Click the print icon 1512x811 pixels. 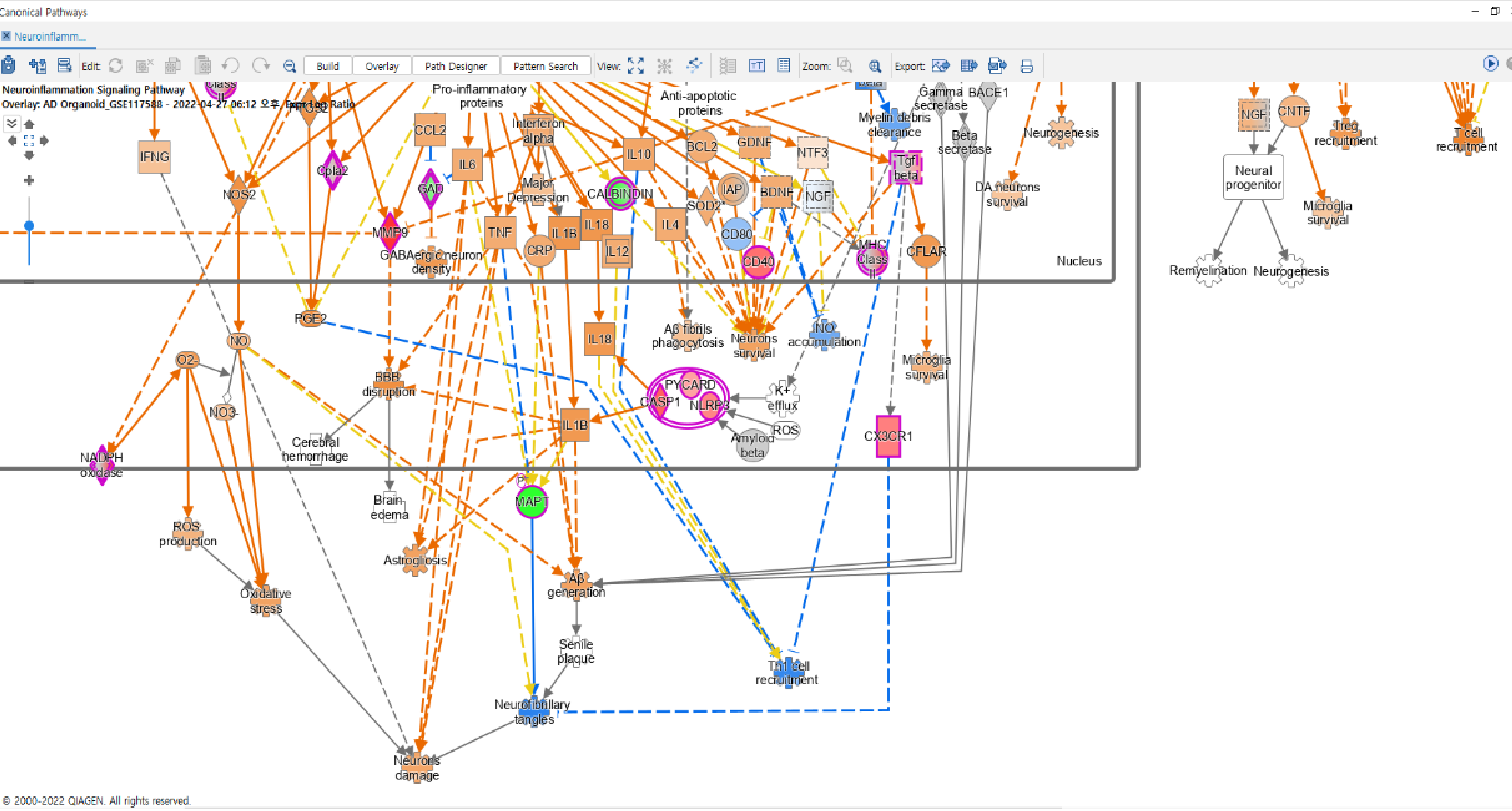tap(1027, 66)
